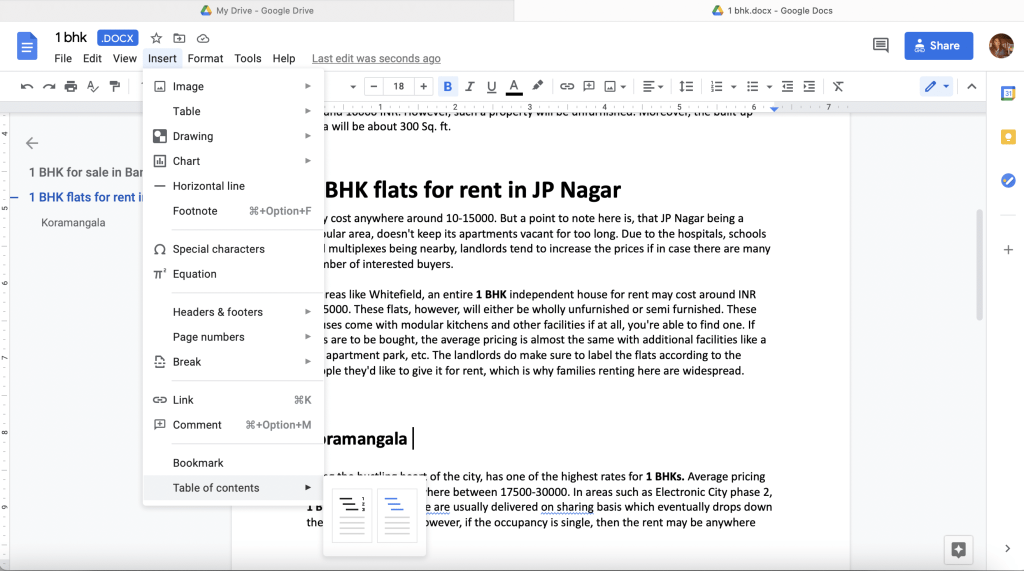
Task: Toggle underline formatting
Action: (492, 86)
